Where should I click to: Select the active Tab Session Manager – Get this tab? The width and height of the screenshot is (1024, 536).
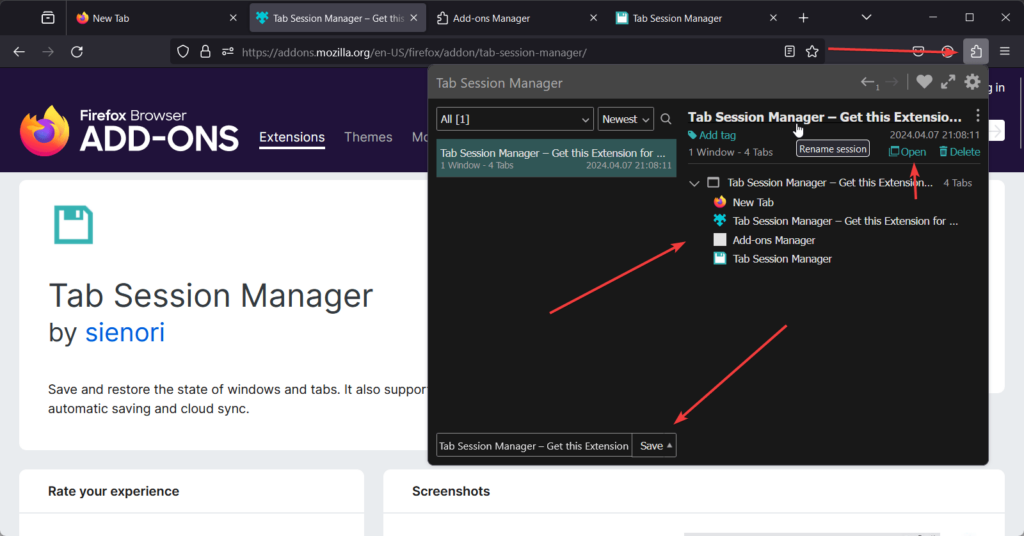pos(338,18)
